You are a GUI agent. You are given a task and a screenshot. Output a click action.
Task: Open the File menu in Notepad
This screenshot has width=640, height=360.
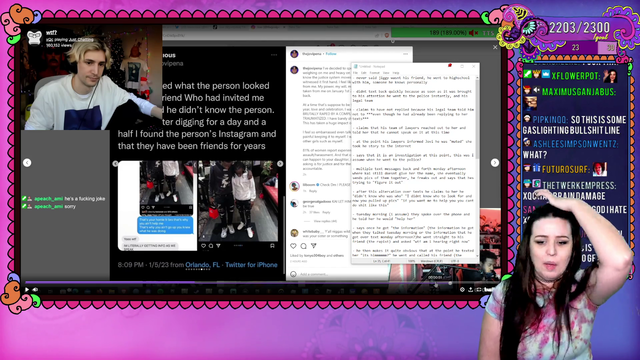[356, 73]
